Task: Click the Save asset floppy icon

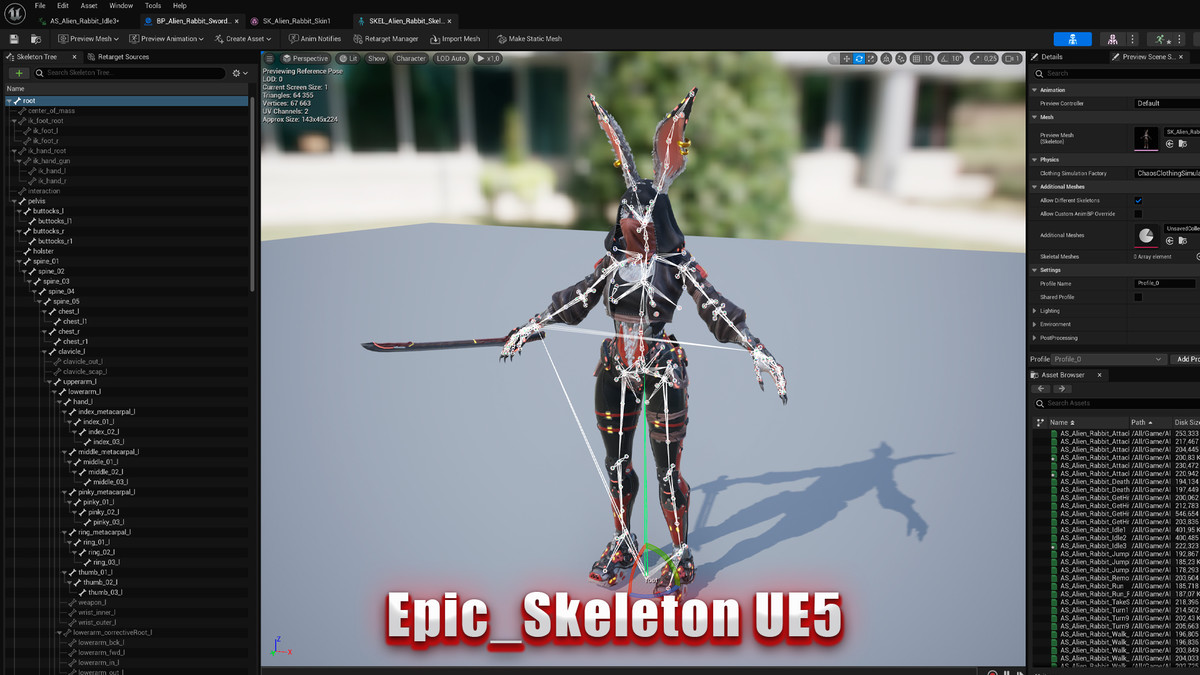Action: point(14,39)
